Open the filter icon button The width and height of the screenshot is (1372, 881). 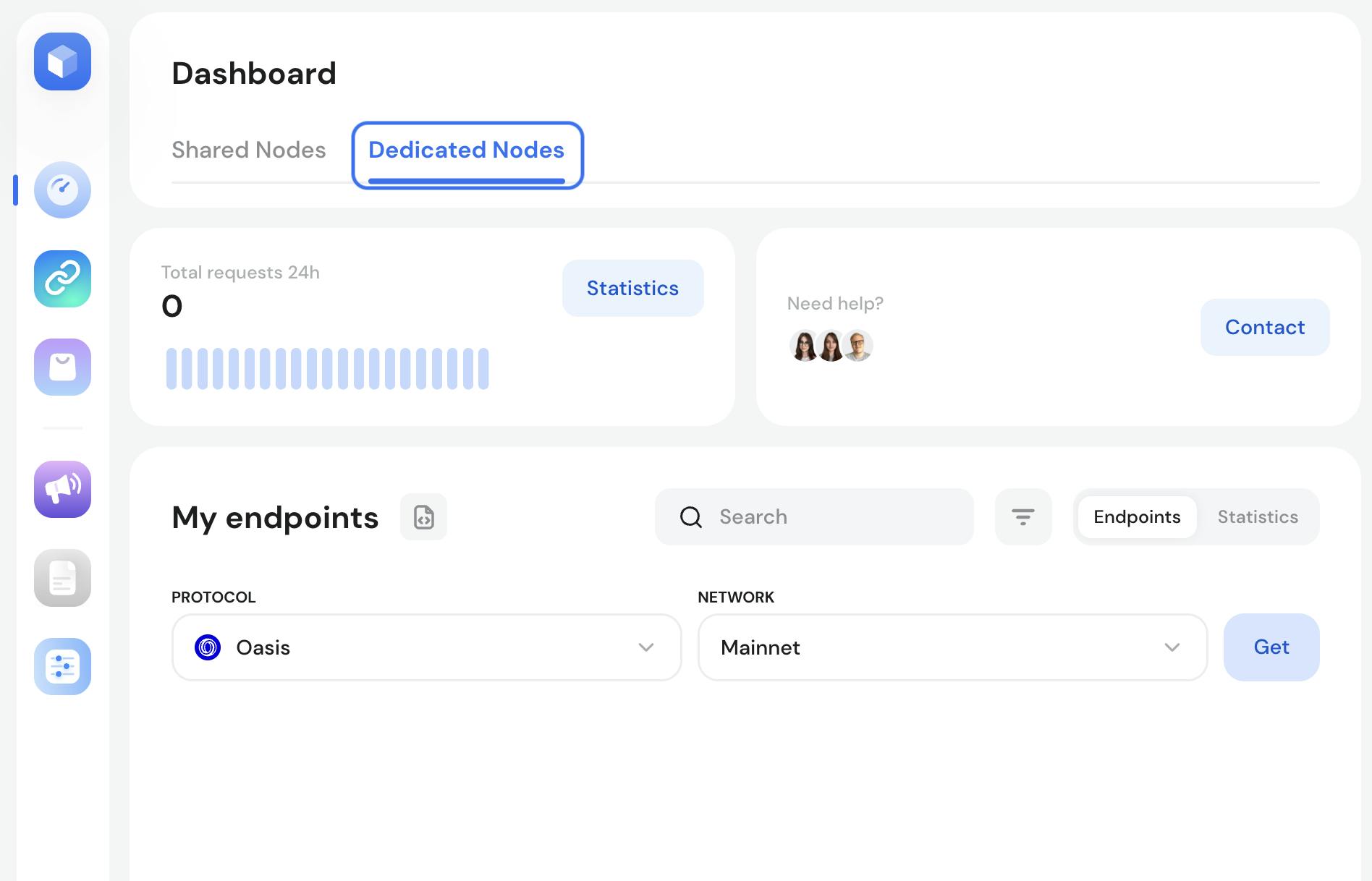tap(1022, 517)
